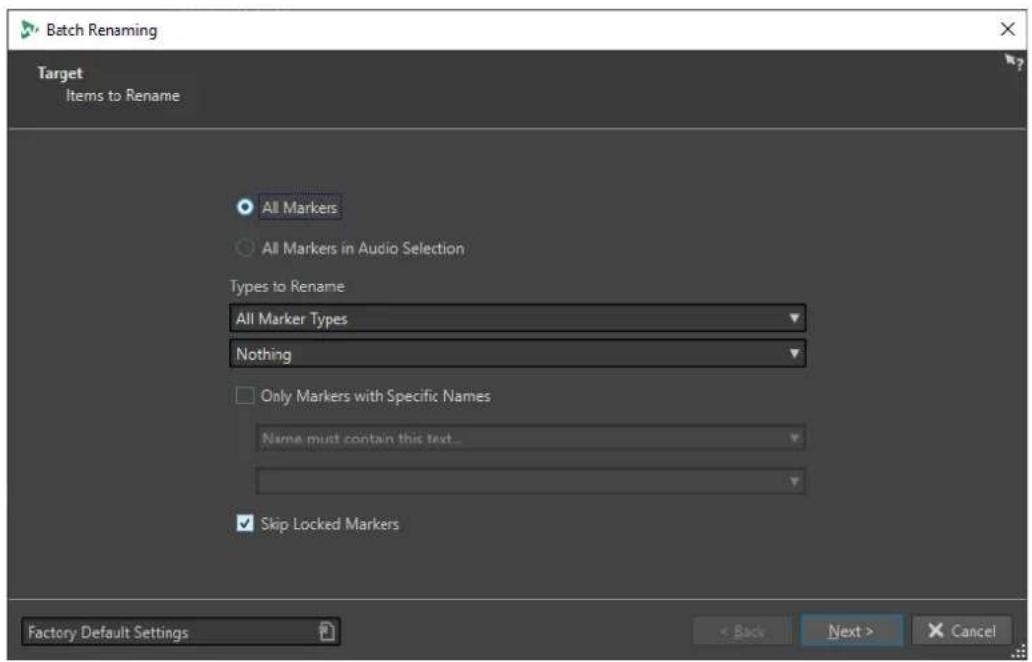
Task: Click the dialog resize grip in the corner
Action: click(x=1021, y=653)
